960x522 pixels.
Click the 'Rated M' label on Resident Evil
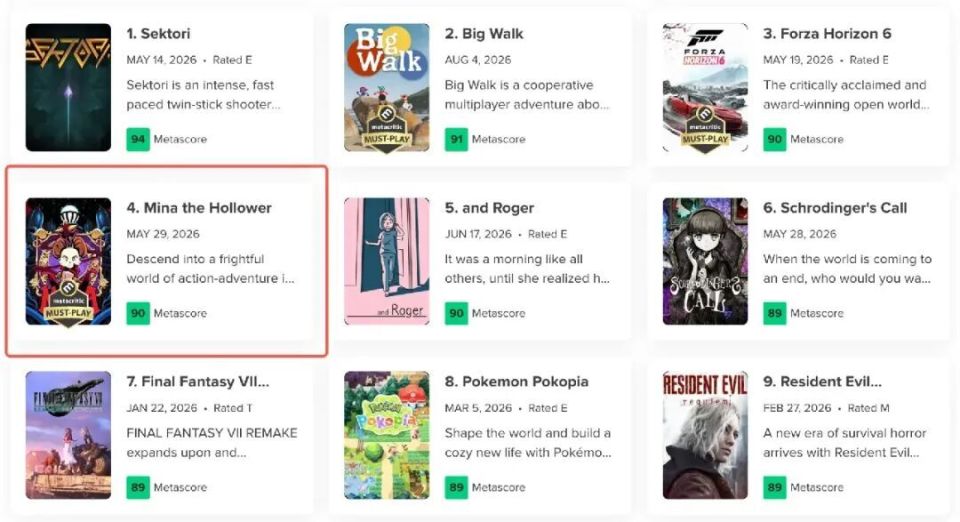click(869, 408)
